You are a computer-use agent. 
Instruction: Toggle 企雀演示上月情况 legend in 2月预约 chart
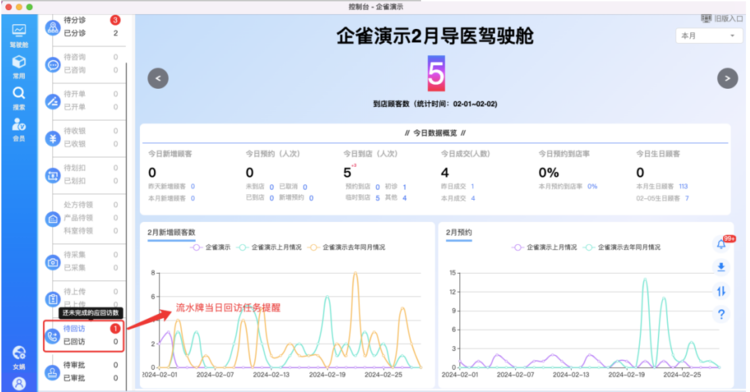(x=544, y=247)
